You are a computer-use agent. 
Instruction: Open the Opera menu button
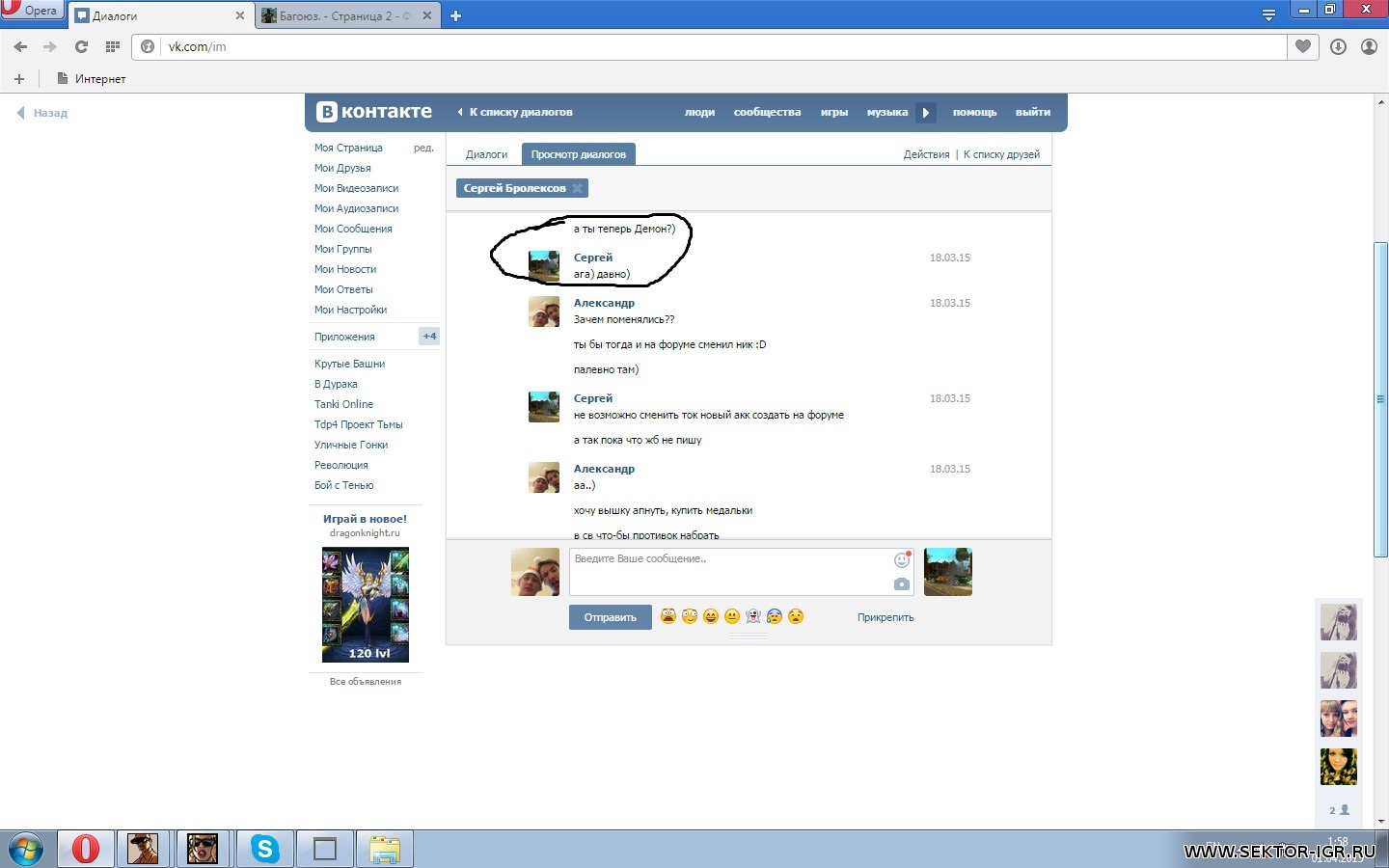31,10
